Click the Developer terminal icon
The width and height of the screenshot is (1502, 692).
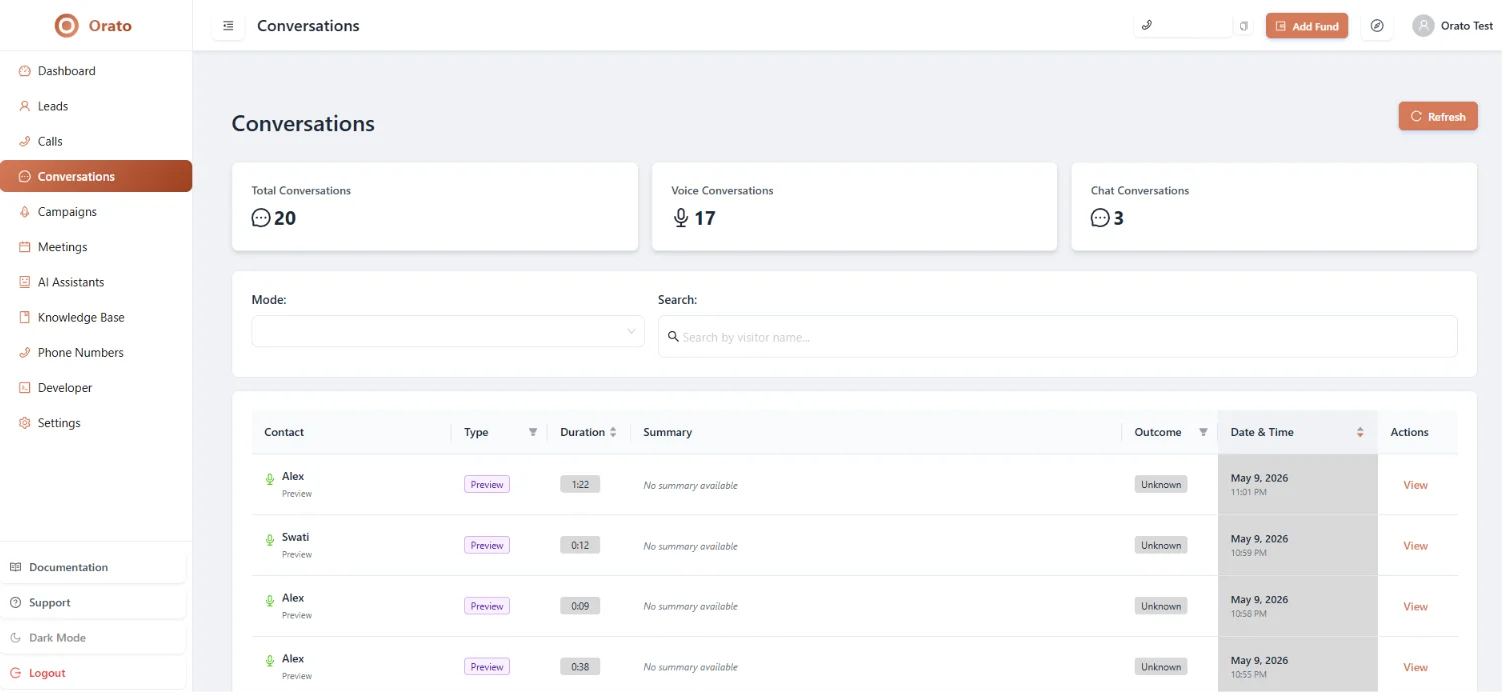click(x=25, y=388)
